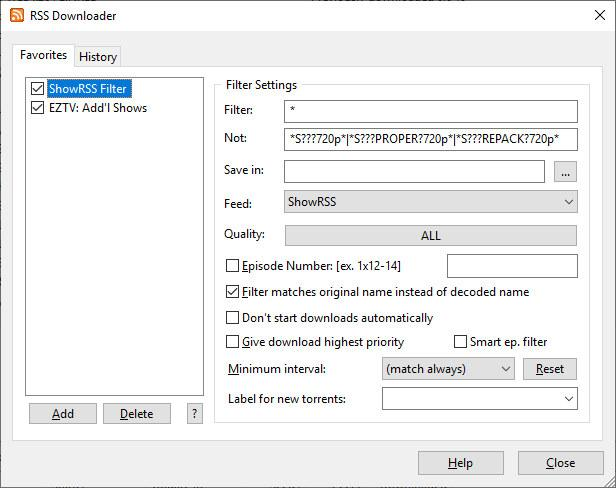Click the Reset button
The width and height of the screenshot is (616, 488).
tap(550, 369)
